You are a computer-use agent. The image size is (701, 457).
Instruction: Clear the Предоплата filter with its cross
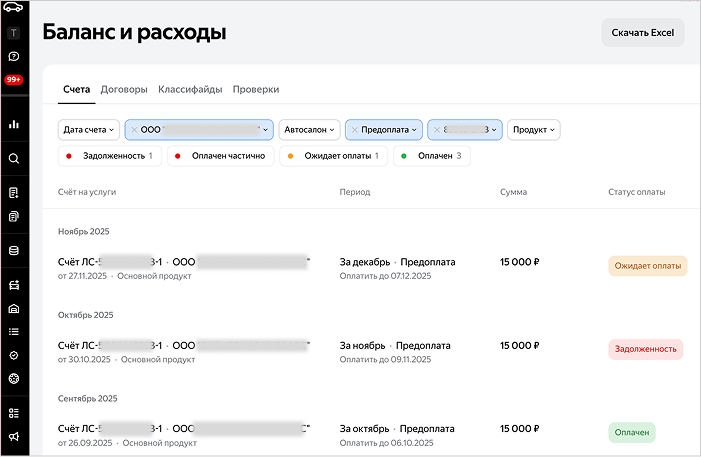pos(354,130)
